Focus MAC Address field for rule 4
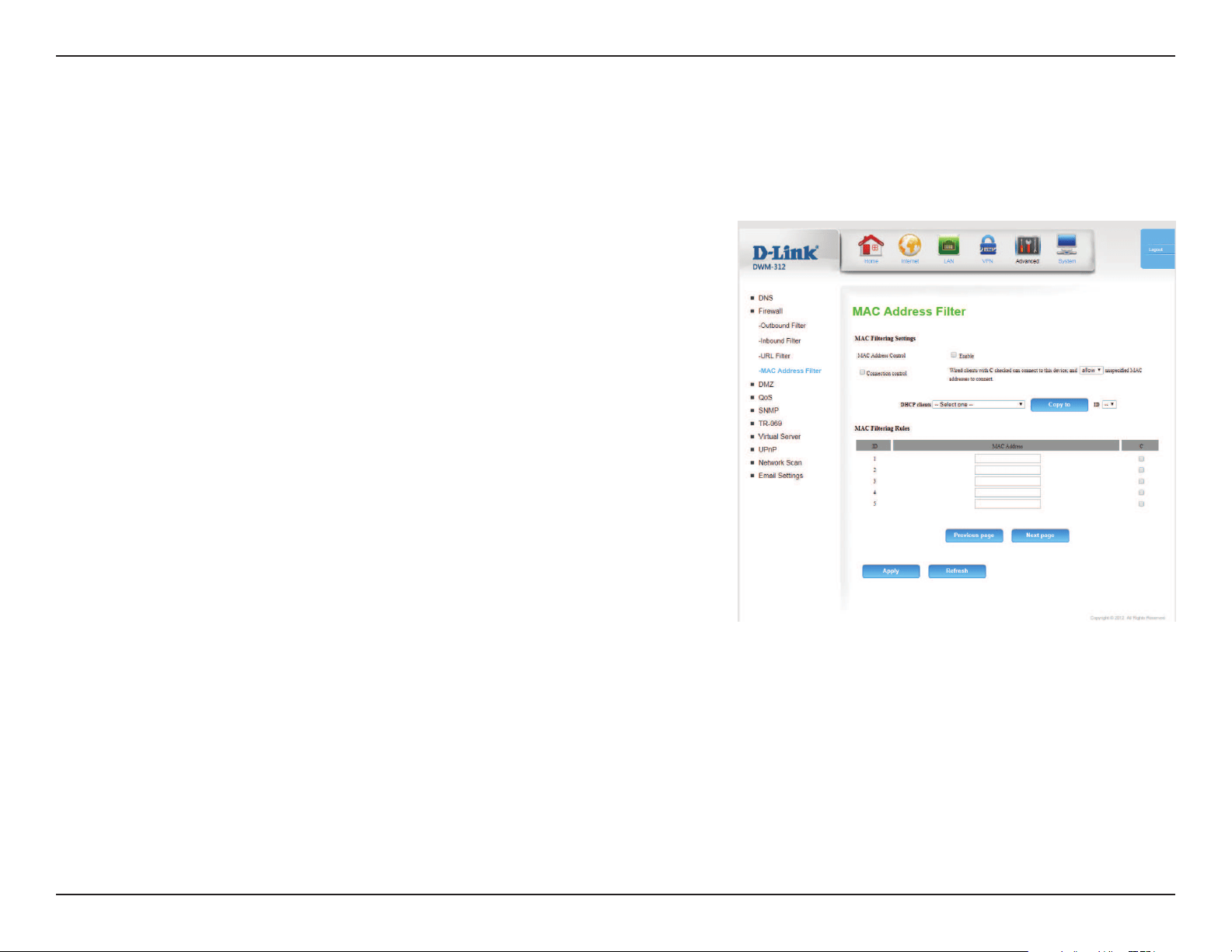The image size is (1232, 952). coord(1007,493)
